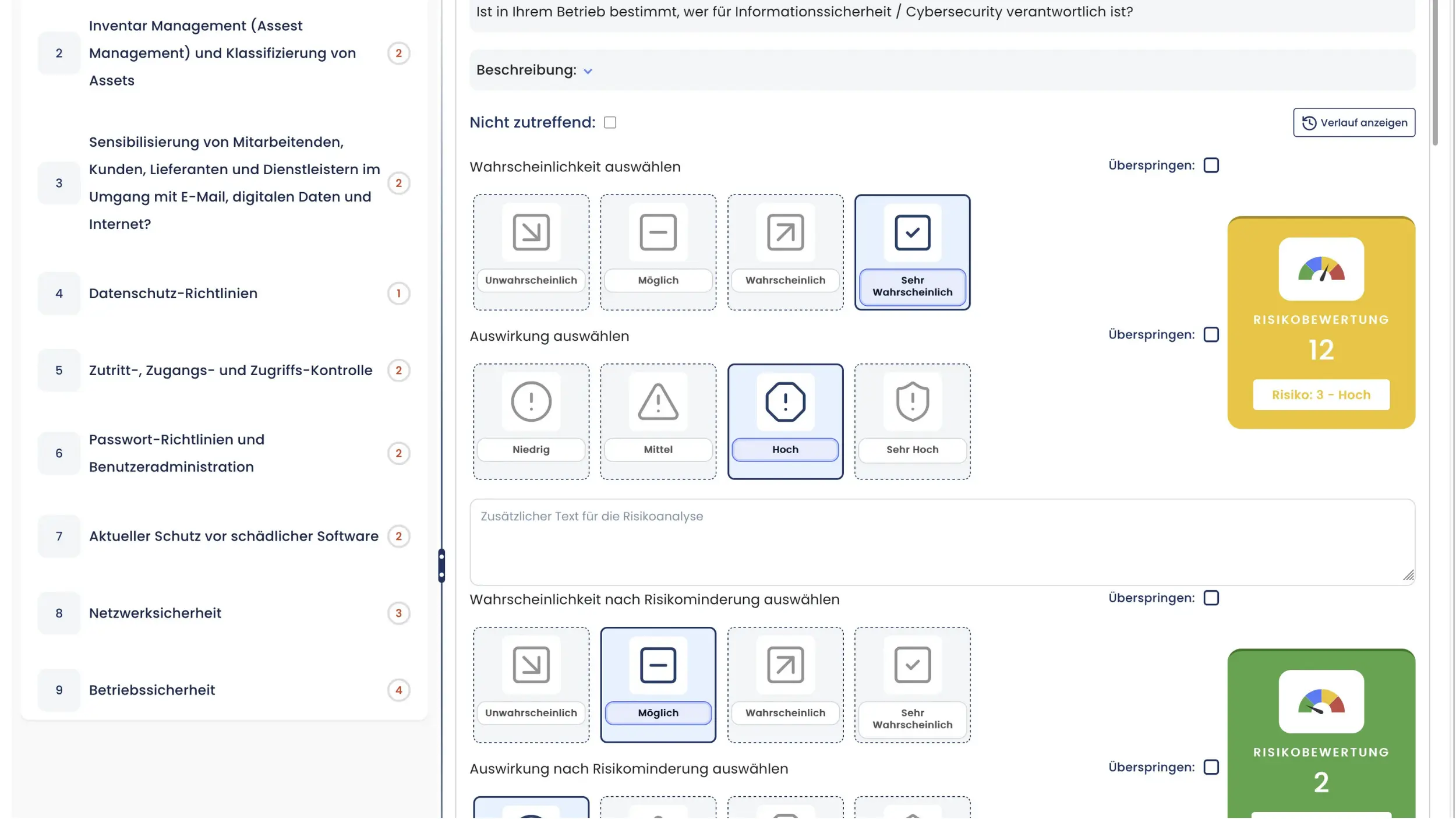Click the Zusätzlicher Text für die Risikoanalyse field
Viewport: 1456px width, 819px height.
(x=941, y=542)
